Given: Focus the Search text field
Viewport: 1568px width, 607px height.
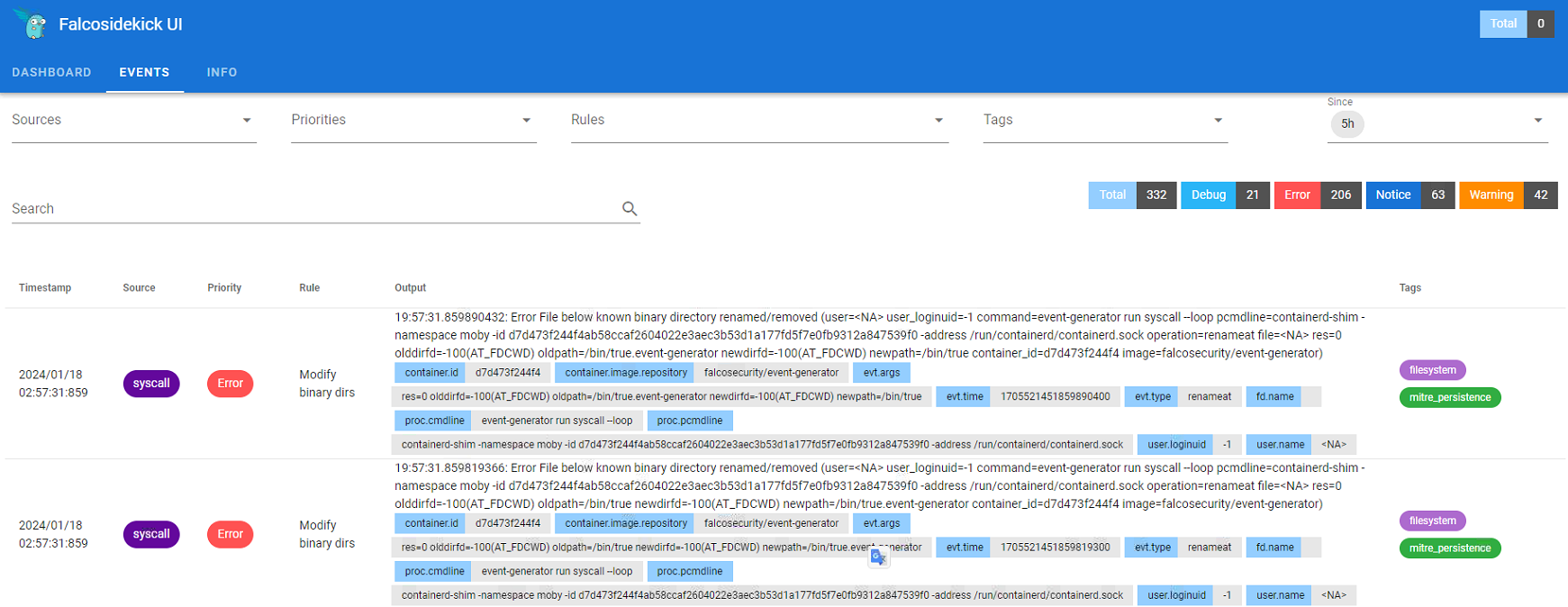Looking at the screenshot, I should tap(315, 209).
